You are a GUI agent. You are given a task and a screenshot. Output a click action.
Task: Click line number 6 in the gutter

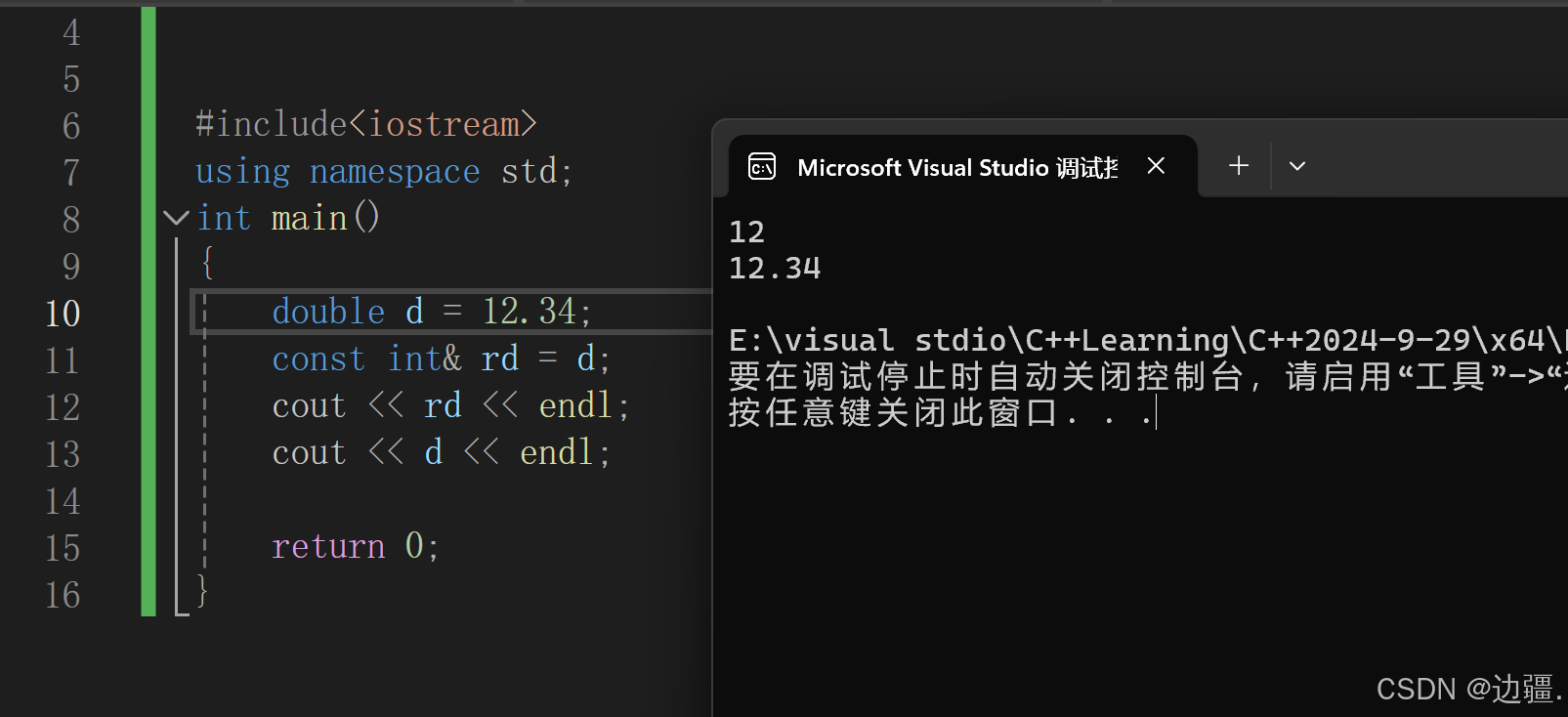71,126
